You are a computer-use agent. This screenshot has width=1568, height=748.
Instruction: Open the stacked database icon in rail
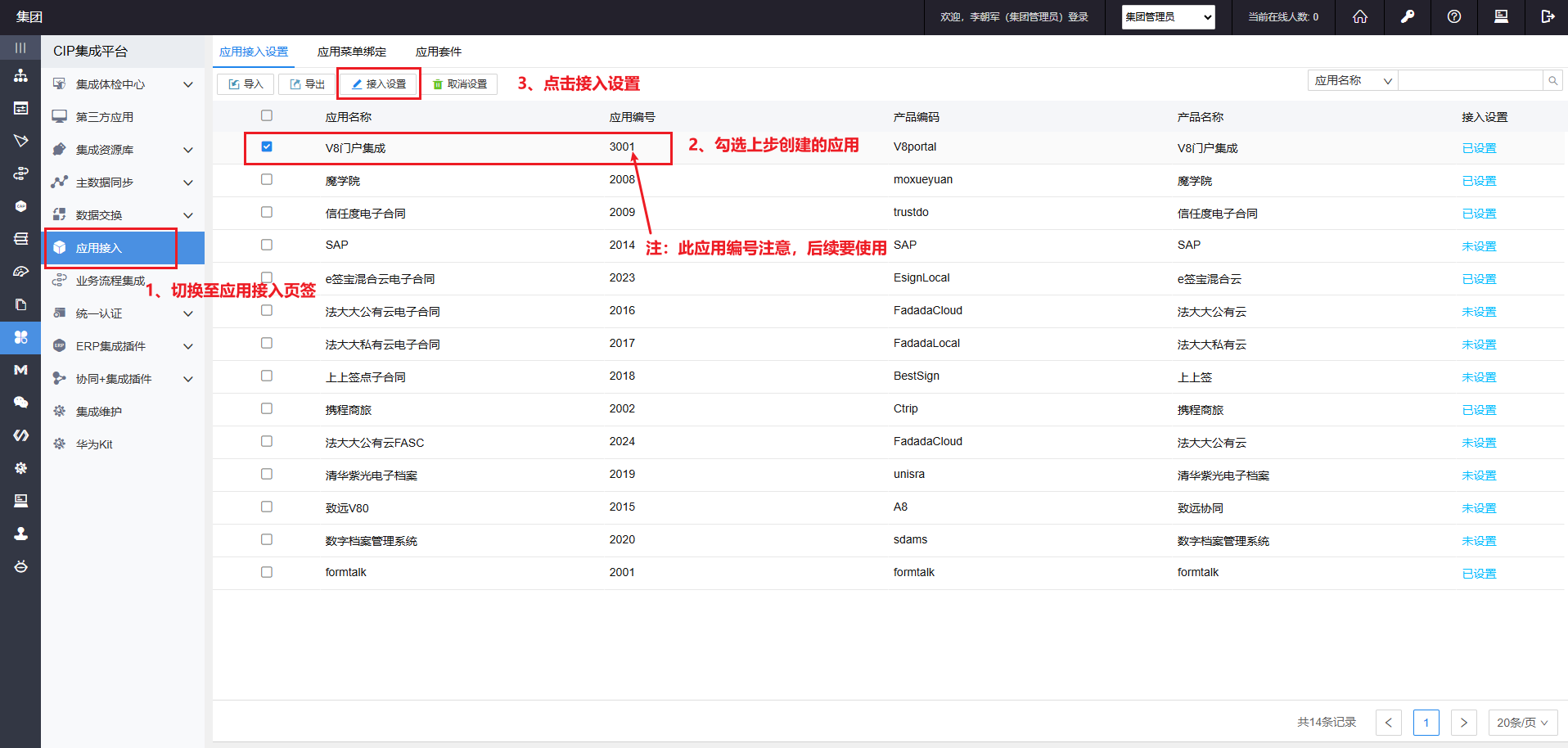pyautogui.click(x=20, y=239)
